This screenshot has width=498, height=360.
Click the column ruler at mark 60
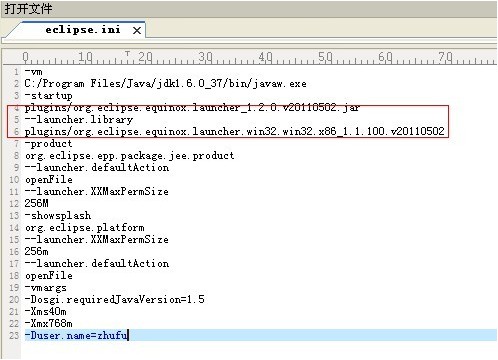point(385,57)
